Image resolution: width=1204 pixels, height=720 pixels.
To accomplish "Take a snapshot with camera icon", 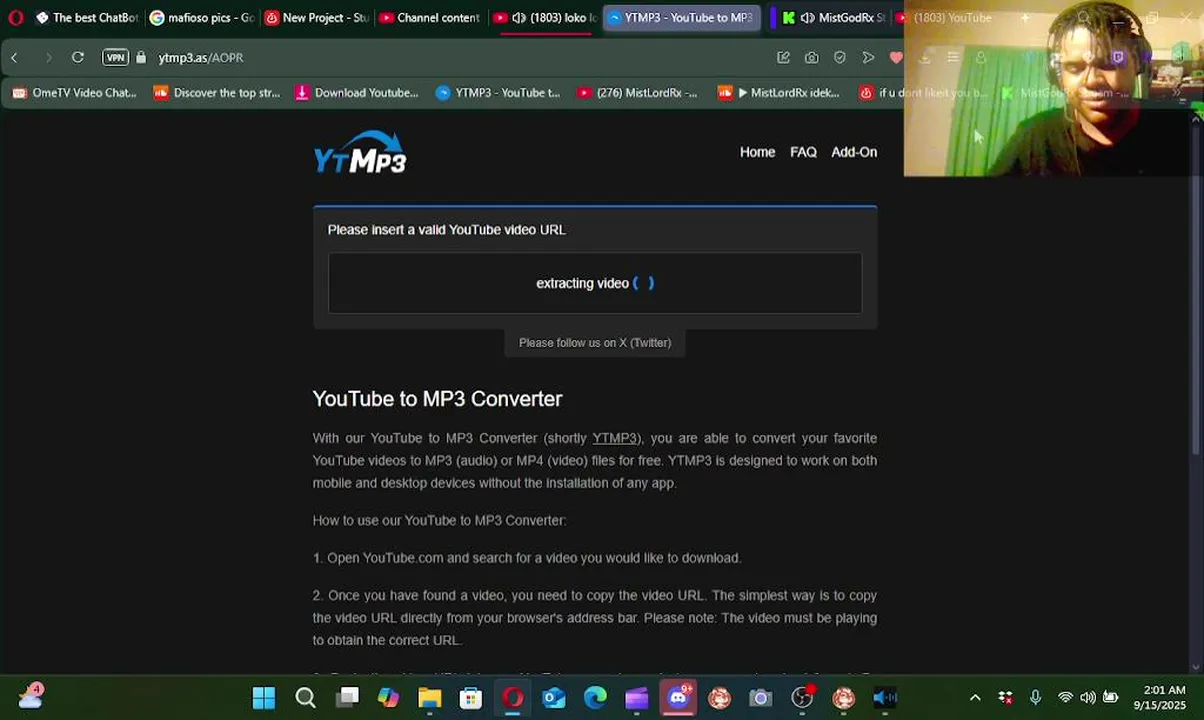I will pos(812,58).
